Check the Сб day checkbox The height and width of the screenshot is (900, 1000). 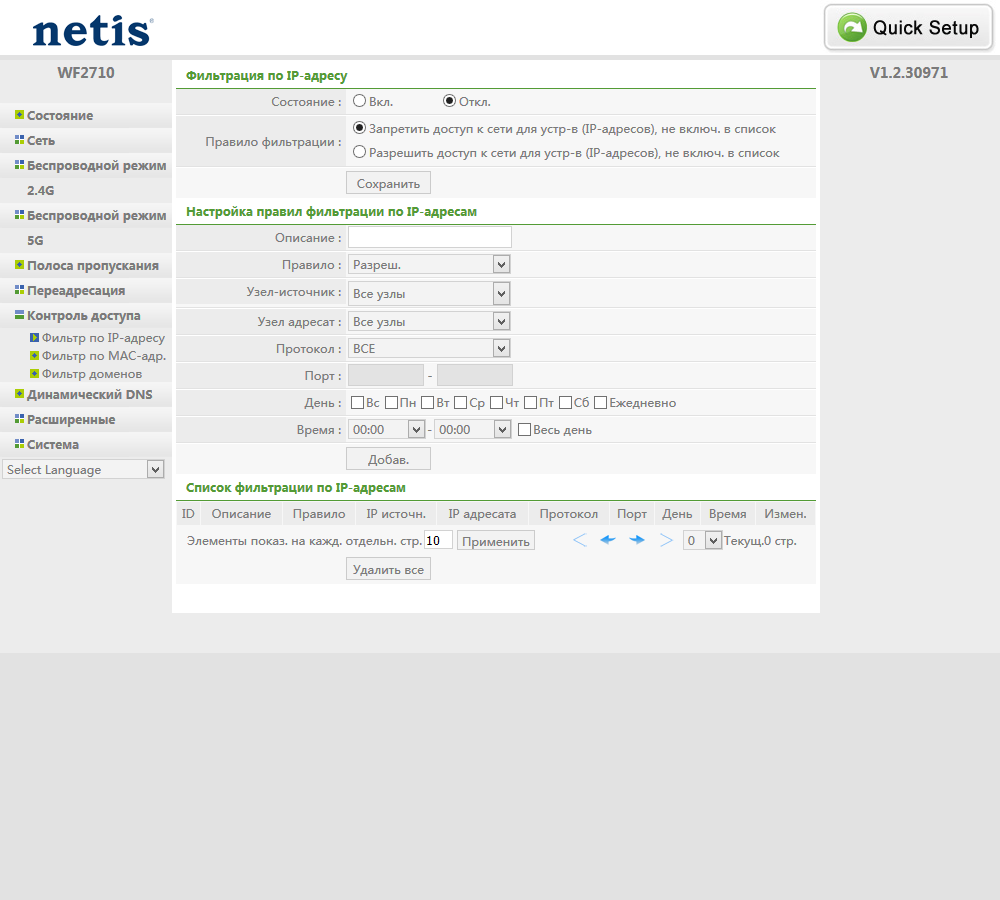tap(565, 402)
